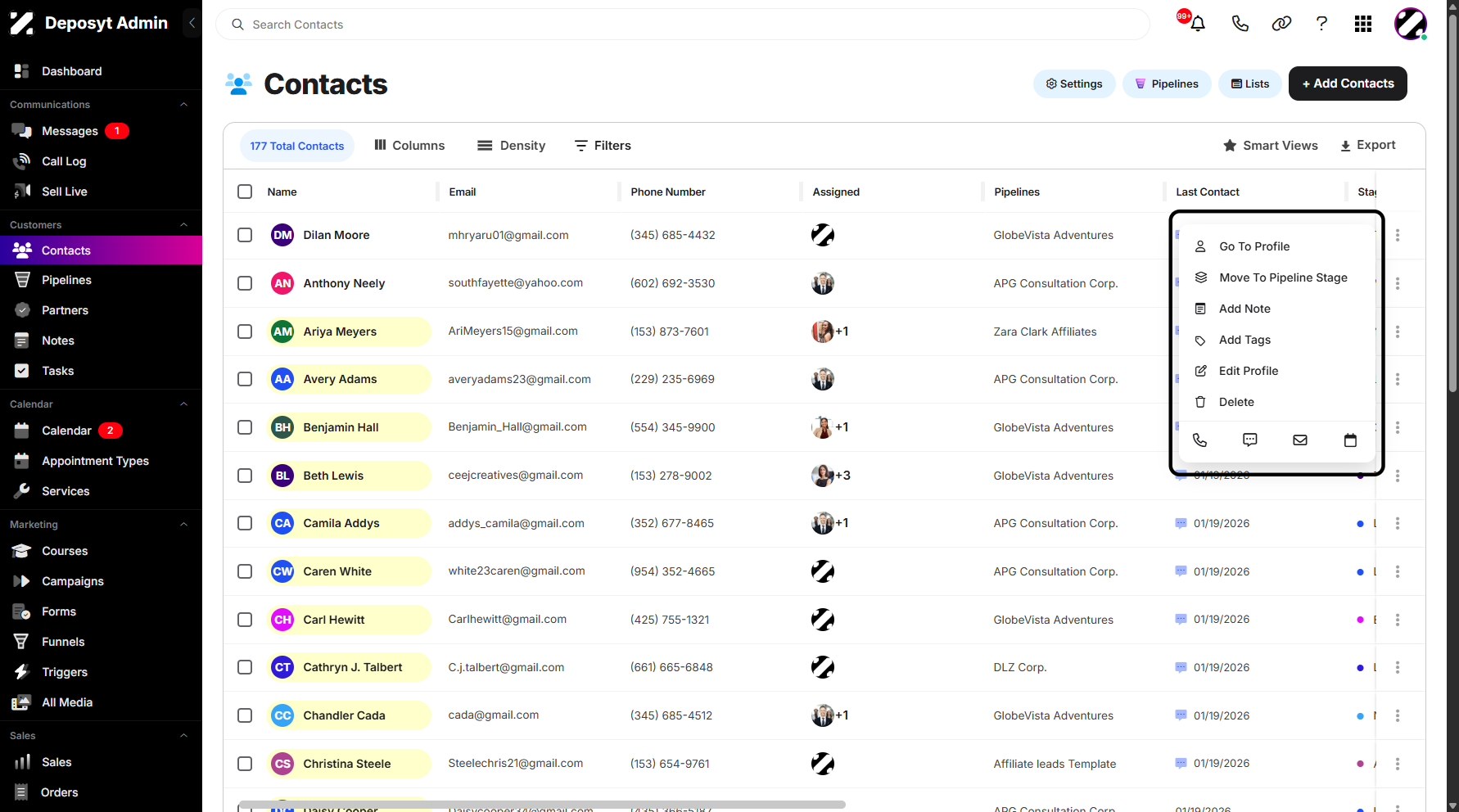Open the help question mark icon
Screen dimensions: 1459x812
(x=1321, y=24)
